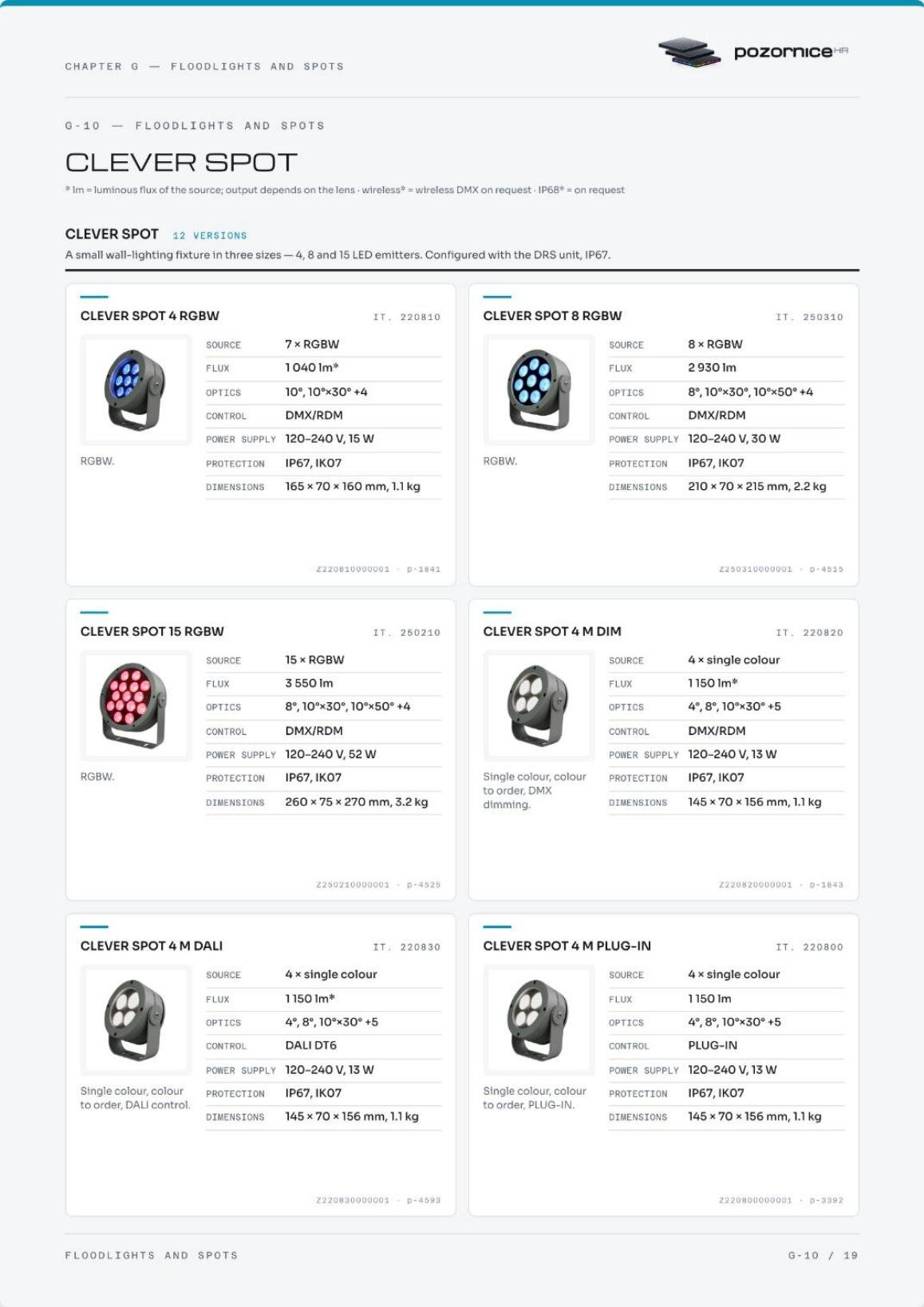Click the CLEVER SPOT main page heading
The height and width of the screenshot is (1307, 924).
click(x=181, y=162)
